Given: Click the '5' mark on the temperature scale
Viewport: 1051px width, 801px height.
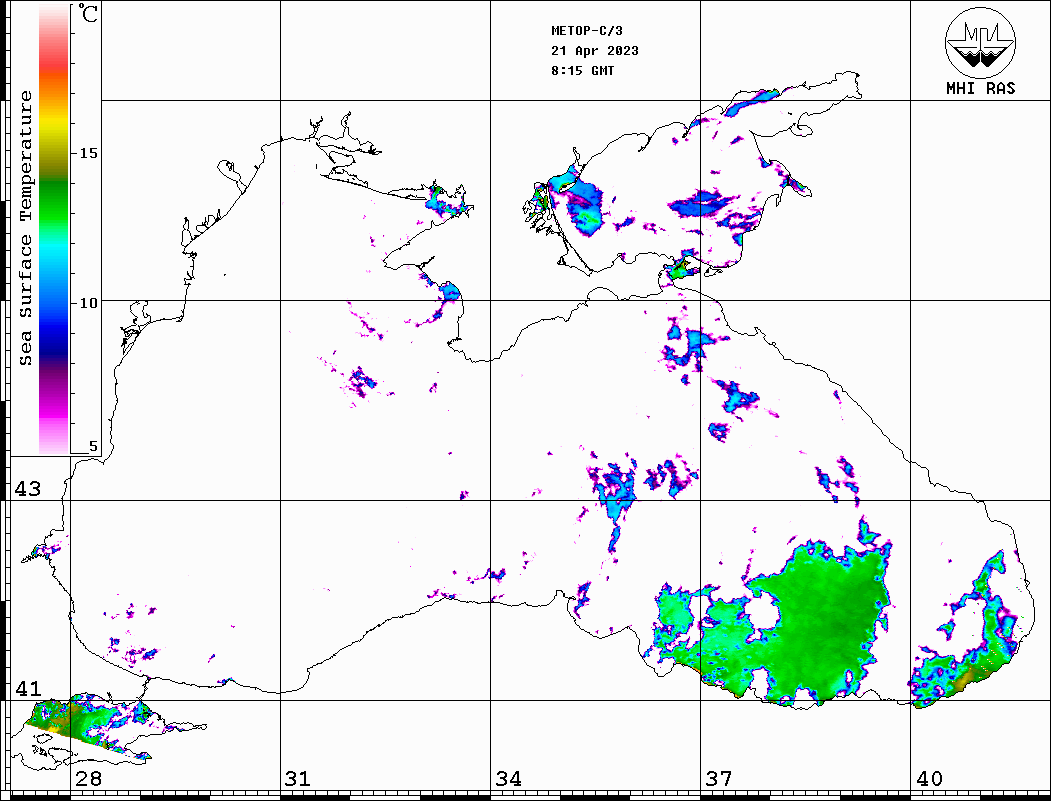Looking at the screenshot, I should (93, 446).
